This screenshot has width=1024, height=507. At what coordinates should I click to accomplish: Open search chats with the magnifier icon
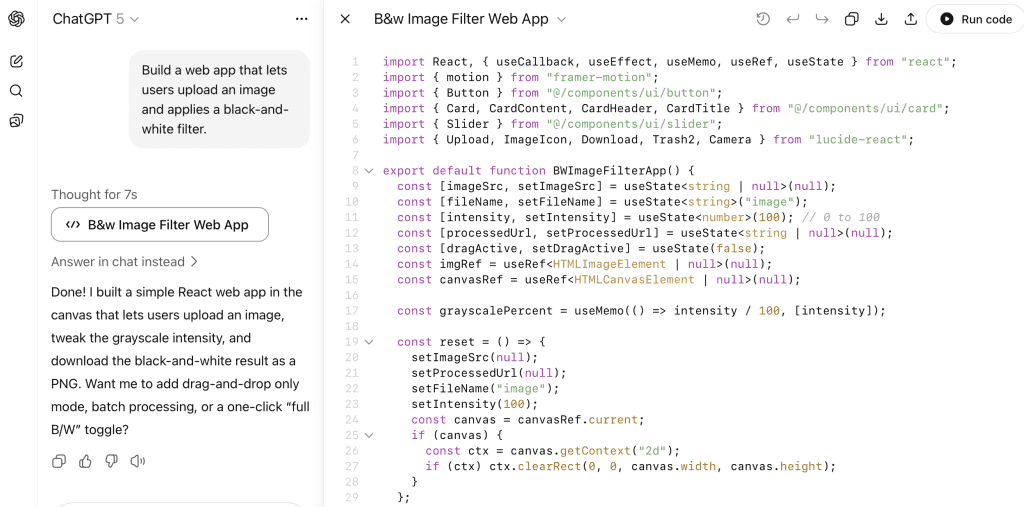pyautogui.click(x=17, y=91)
